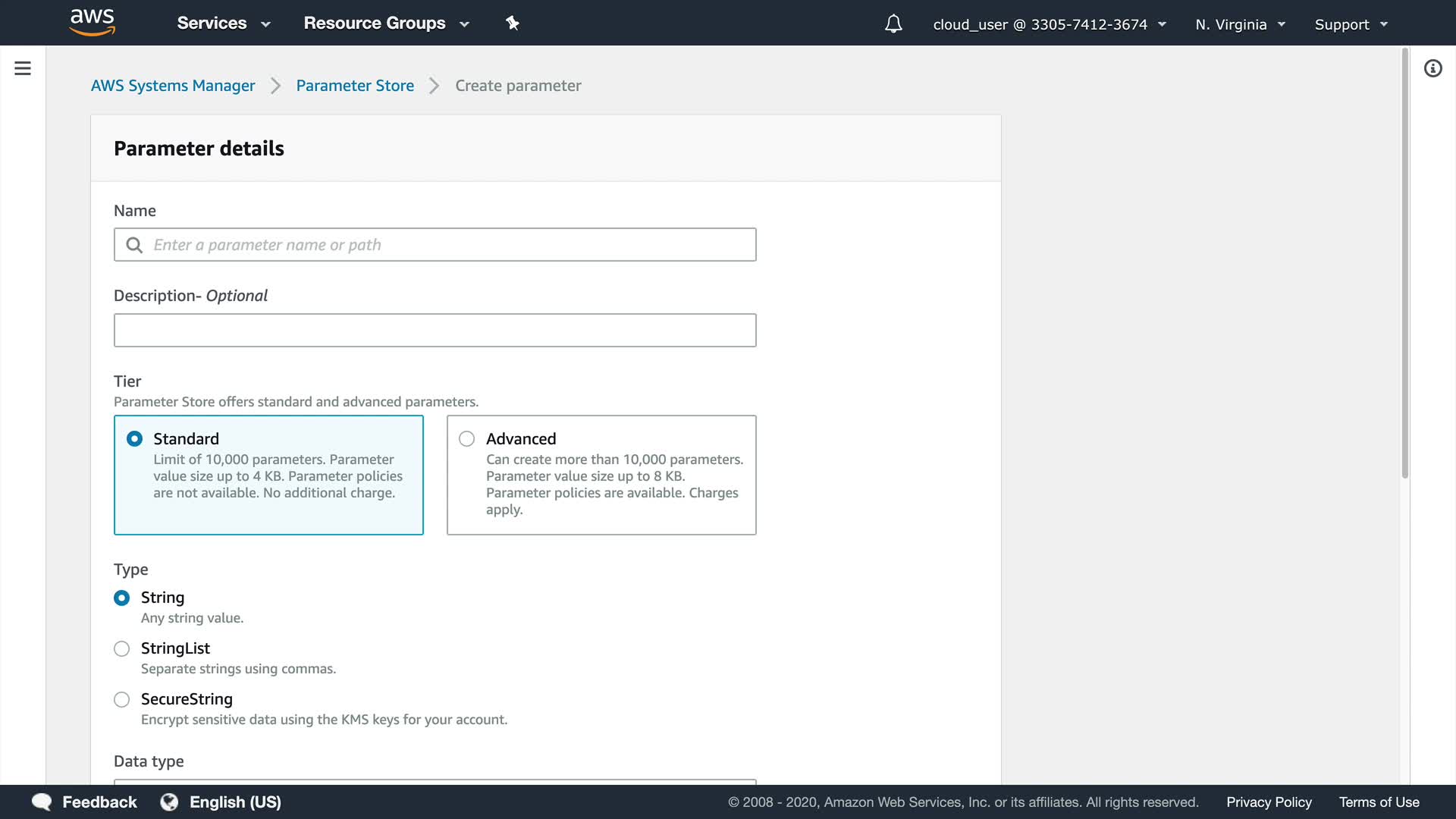The width and height of the screenshot is (1456, 819).
Task: Open the hamburger side navigation menu
Action: coord(23,68)
